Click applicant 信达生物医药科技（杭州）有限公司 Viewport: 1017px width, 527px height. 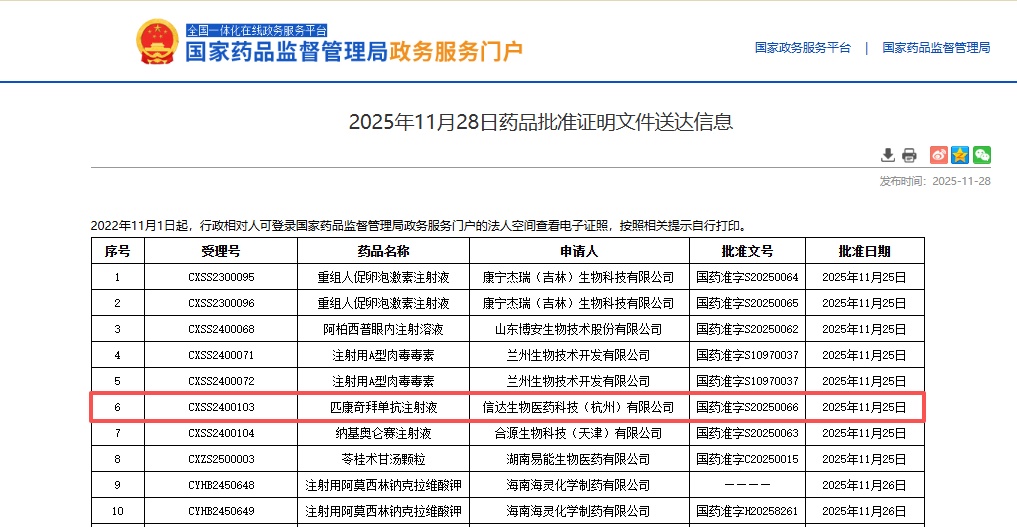(579, 407)
